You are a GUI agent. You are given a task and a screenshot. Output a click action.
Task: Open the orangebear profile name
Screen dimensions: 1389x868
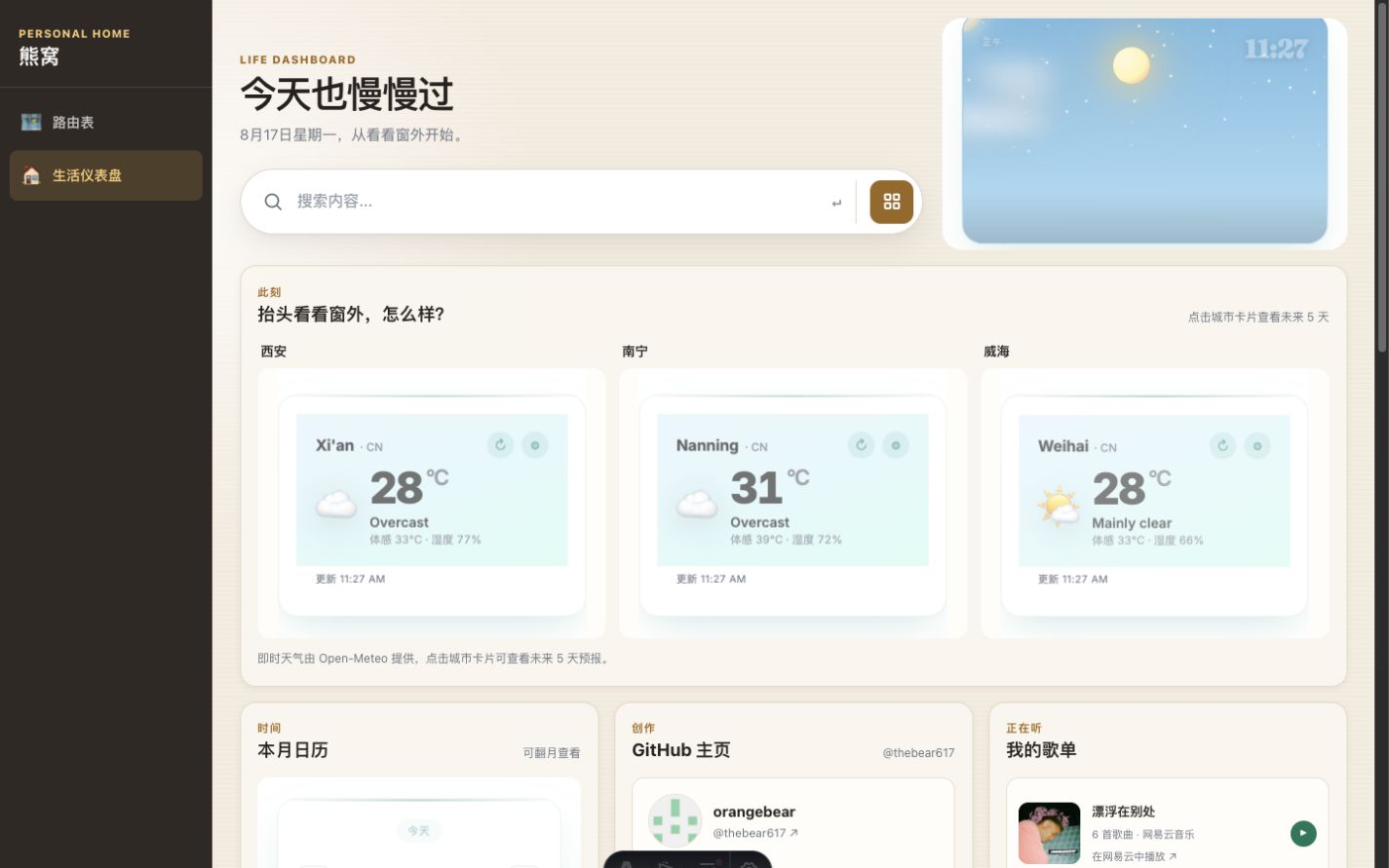pyautogui.click(x=753, y=811)
